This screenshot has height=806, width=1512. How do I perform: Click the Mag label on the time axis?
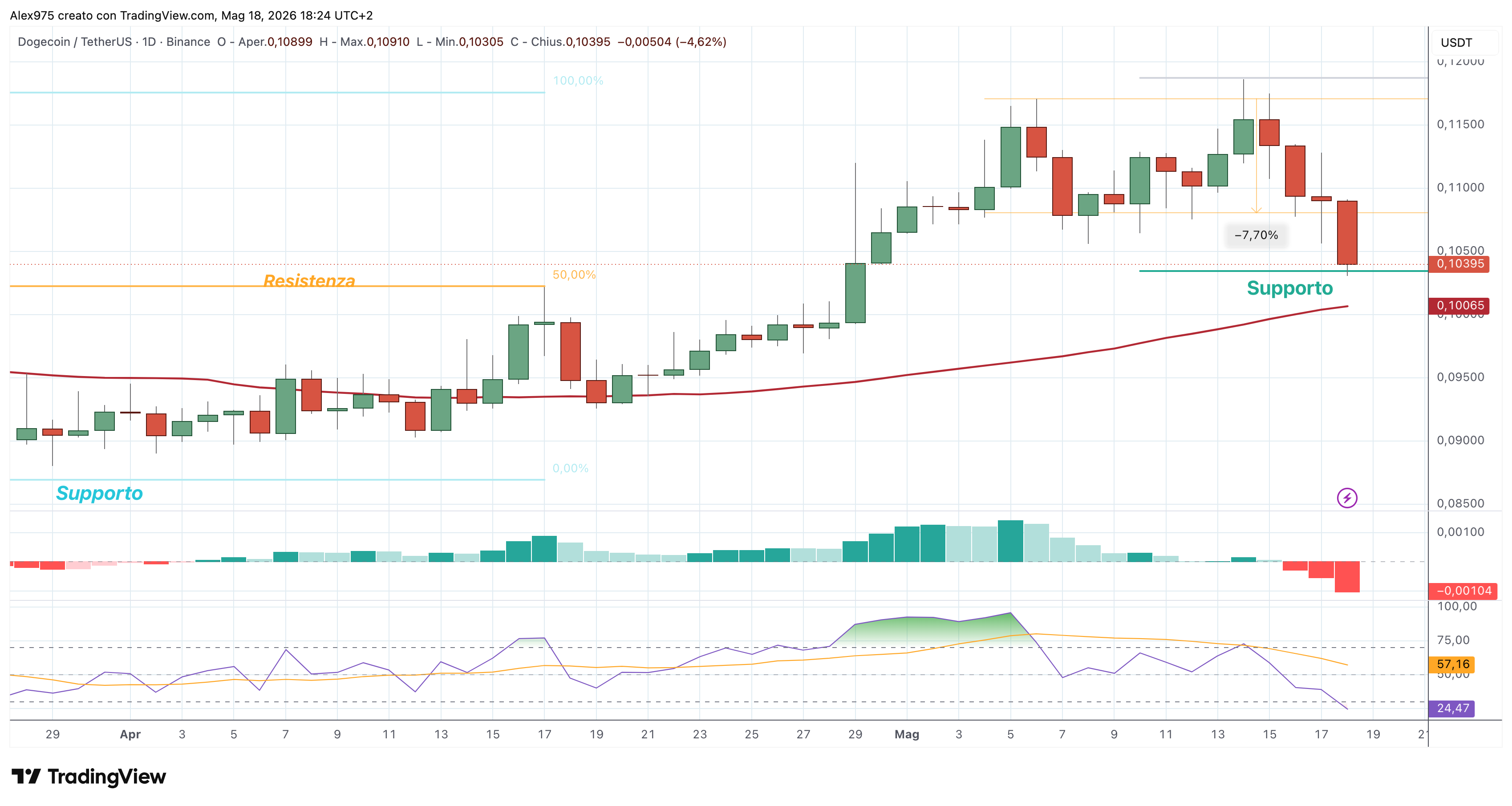click(906, 734)
